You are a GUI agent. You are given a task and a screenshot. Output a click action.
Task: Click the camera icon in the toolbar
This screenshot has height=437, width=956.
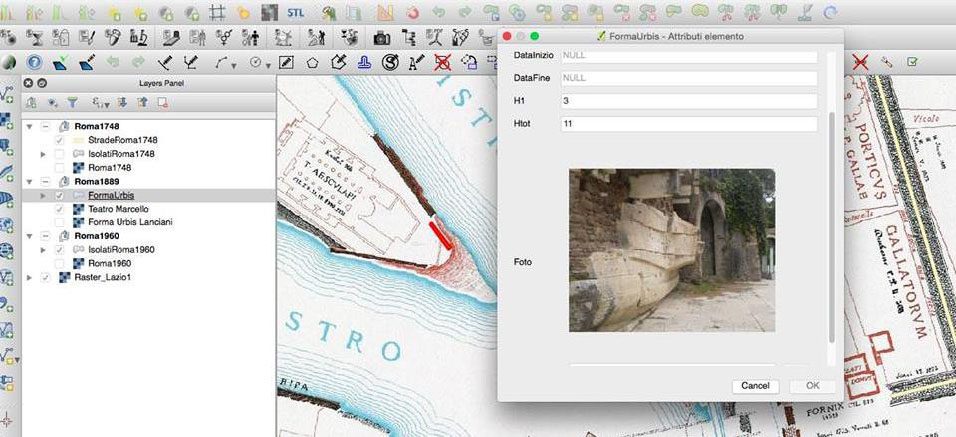(x=381, y=38)
